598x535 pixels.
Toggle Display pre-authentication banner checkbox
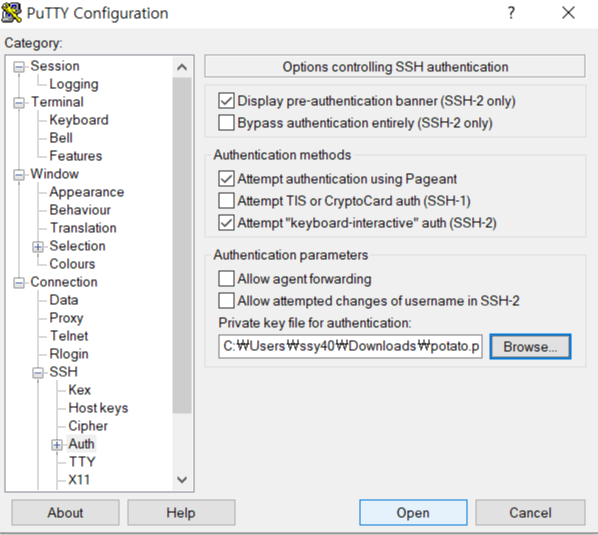click(226, 101)
